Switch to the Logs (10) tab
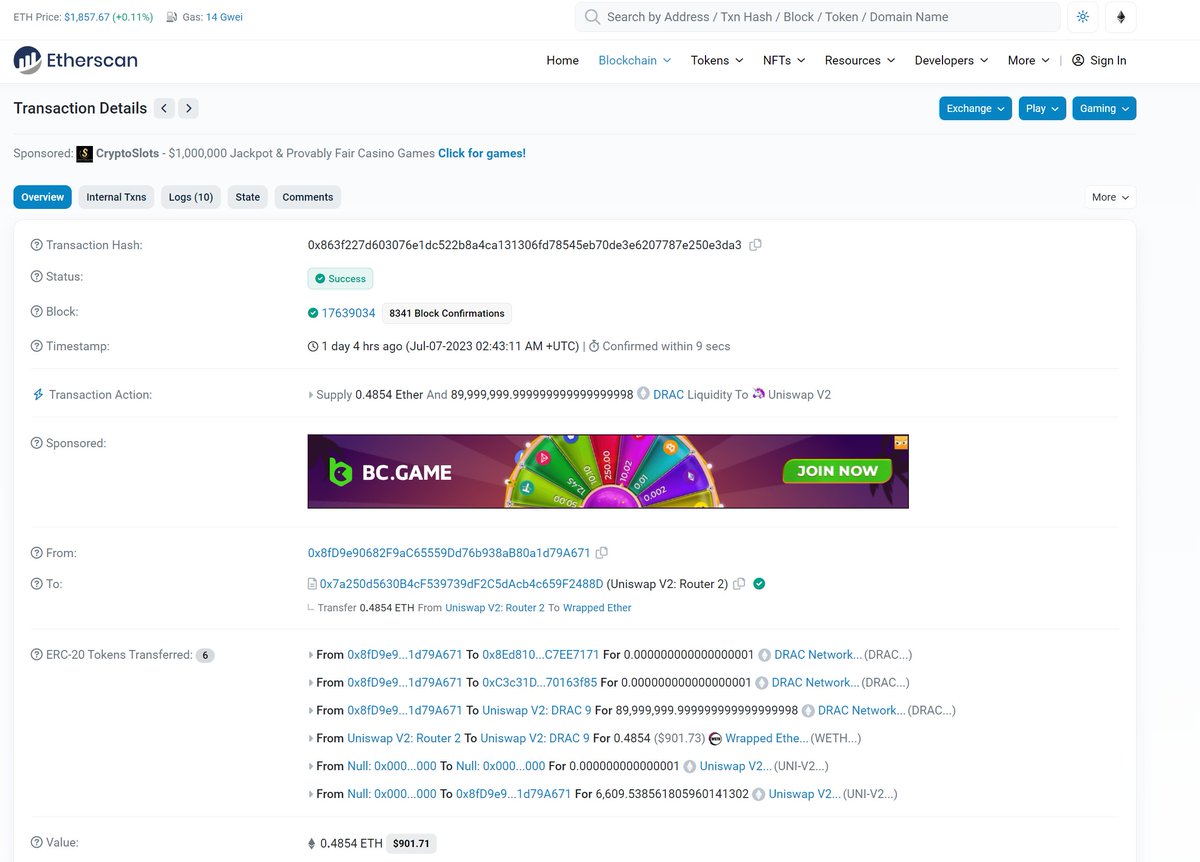This screenshot has height=862, width=1200. tap(191, 197)
